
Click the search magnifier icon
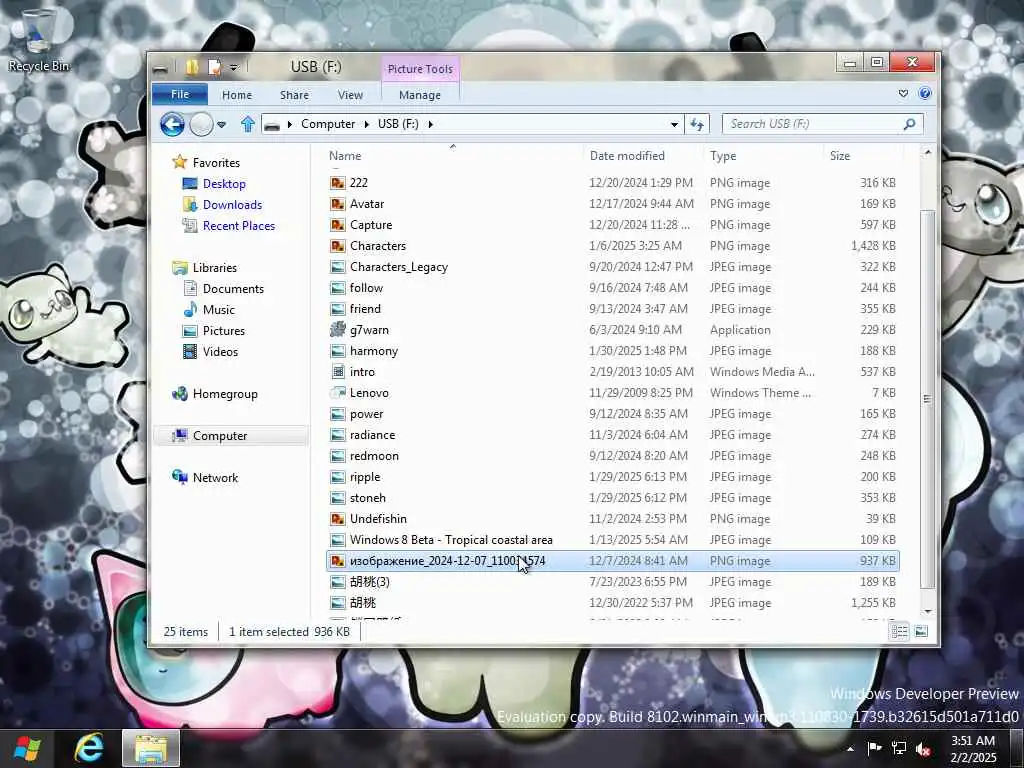tap(909, 123)
